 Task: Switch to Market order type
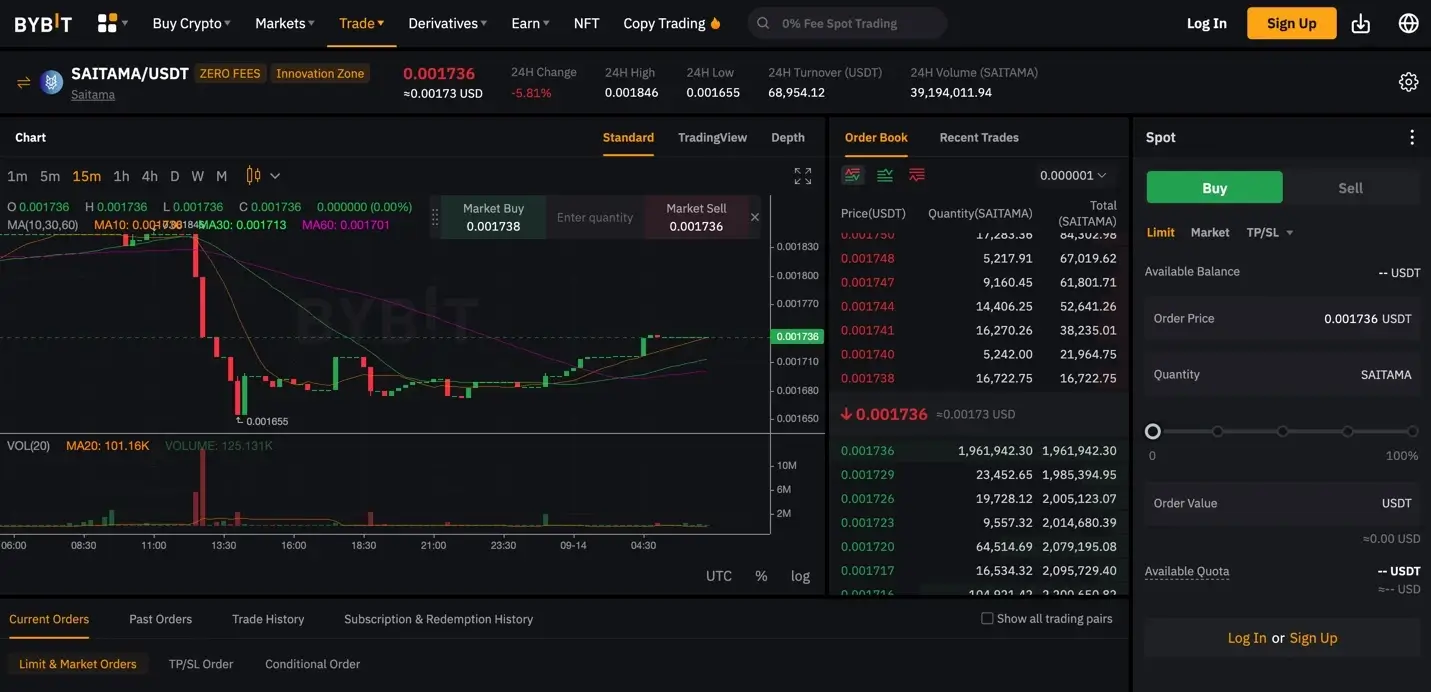click(1210, 232)
